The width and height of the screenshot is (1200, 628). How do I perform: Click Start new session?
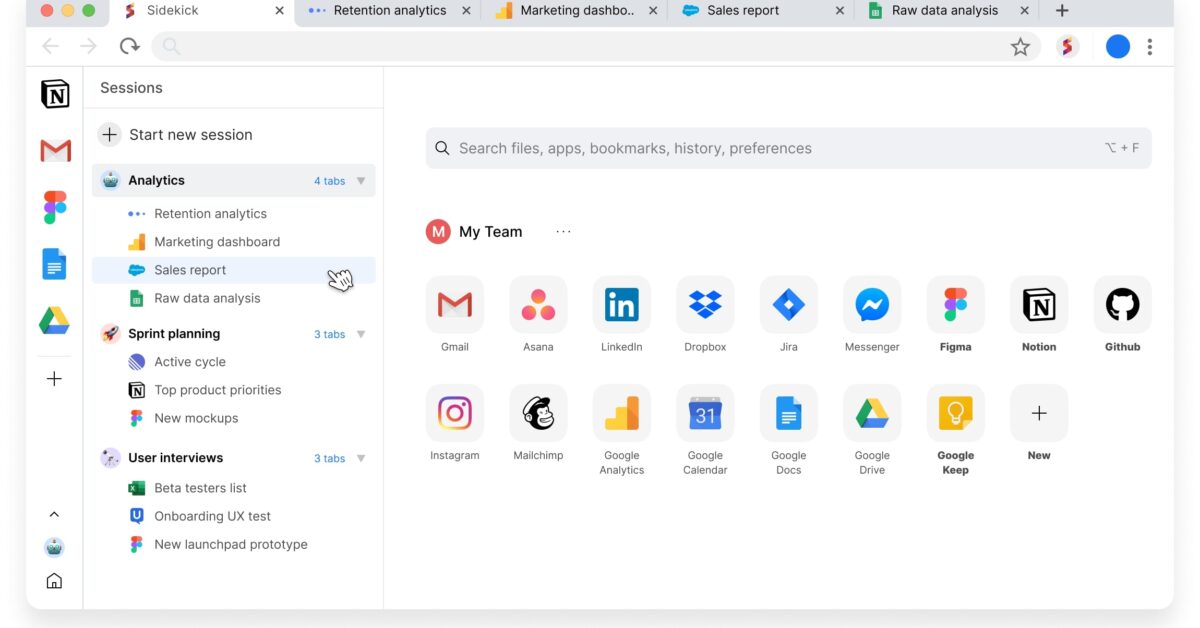pos(189,134)
